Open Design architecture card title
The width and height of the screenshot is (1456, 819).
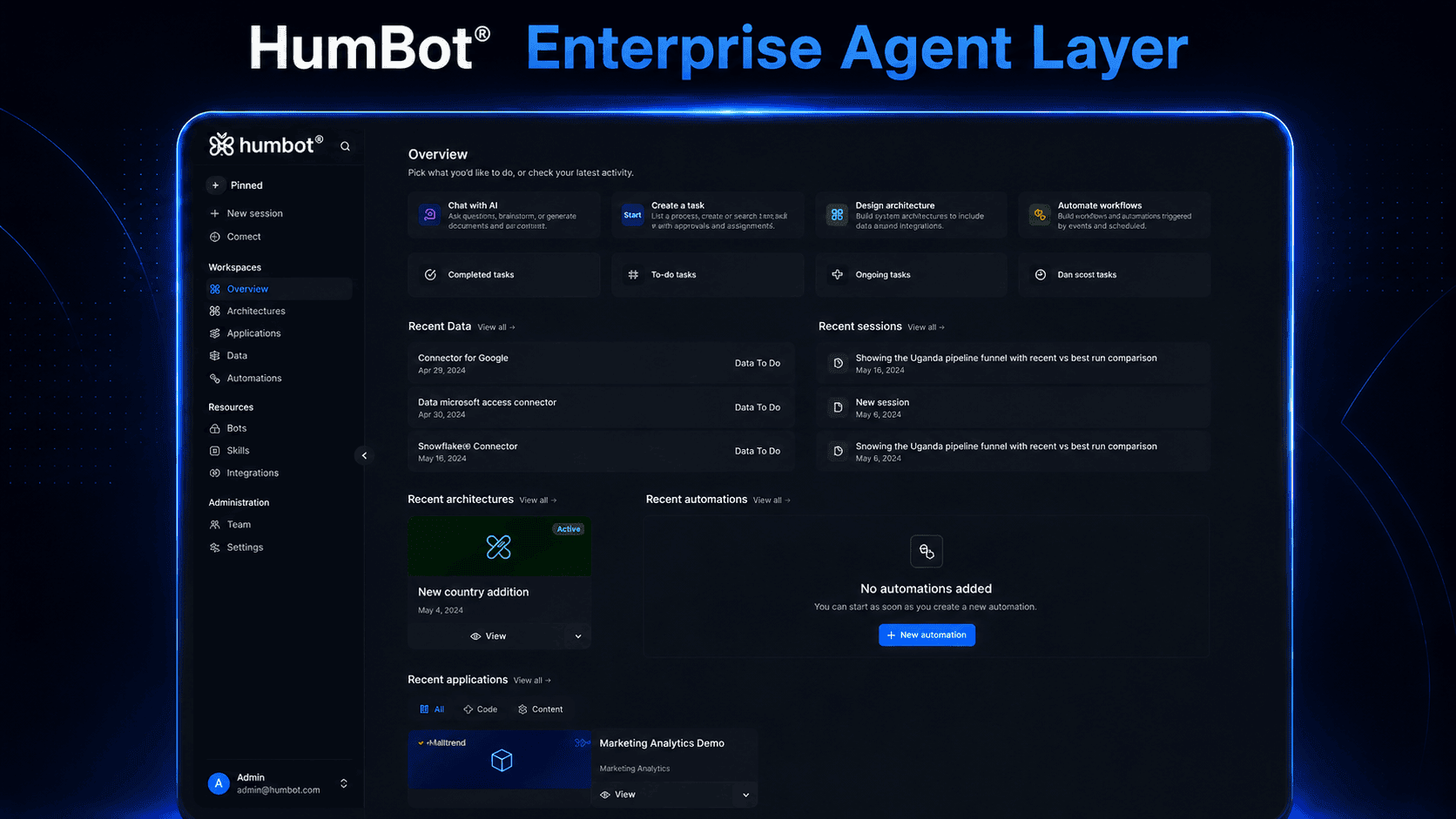894,205
